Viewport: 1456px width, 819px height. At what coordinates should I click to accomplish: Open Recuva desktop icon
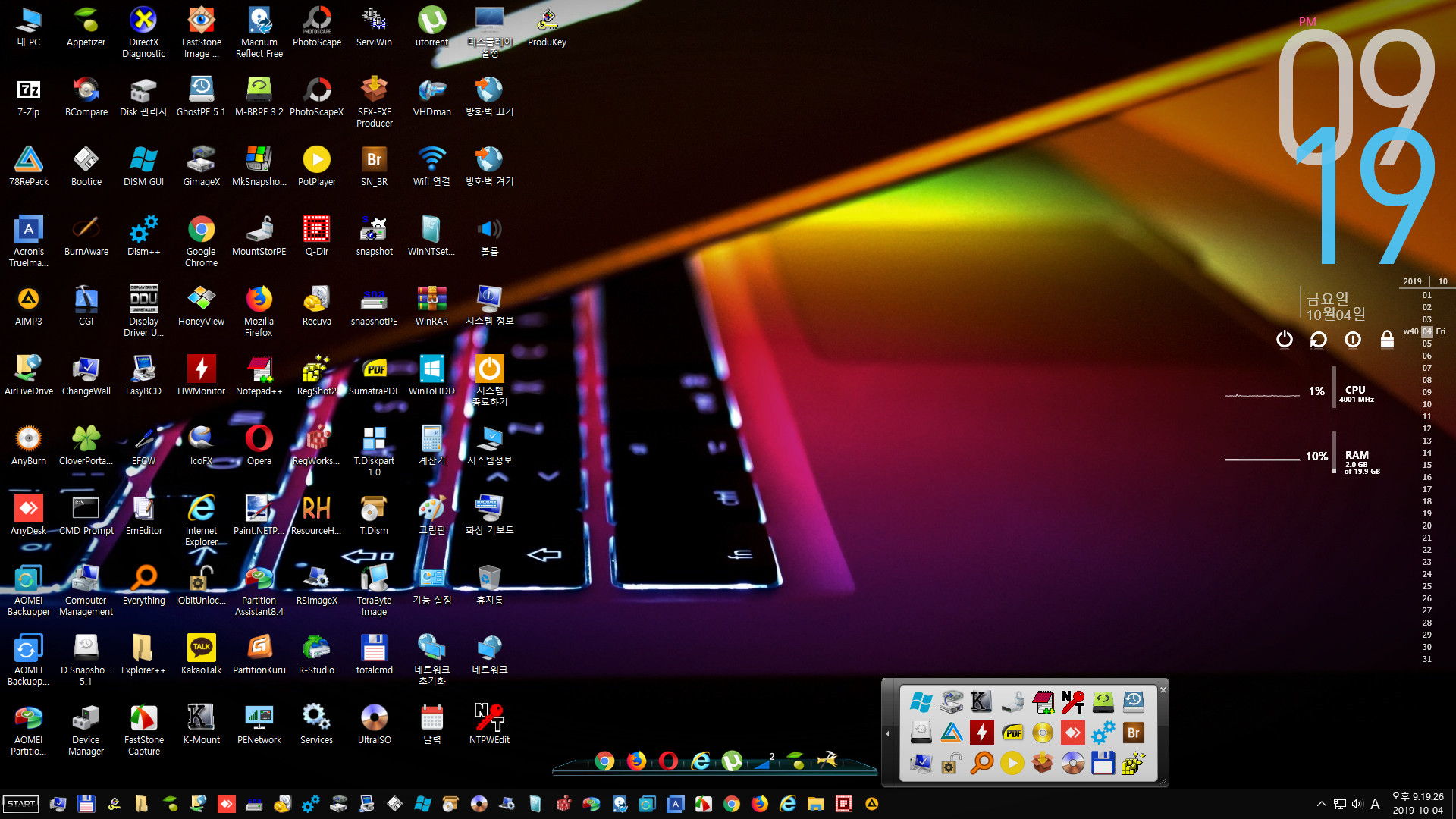point(316,306)
